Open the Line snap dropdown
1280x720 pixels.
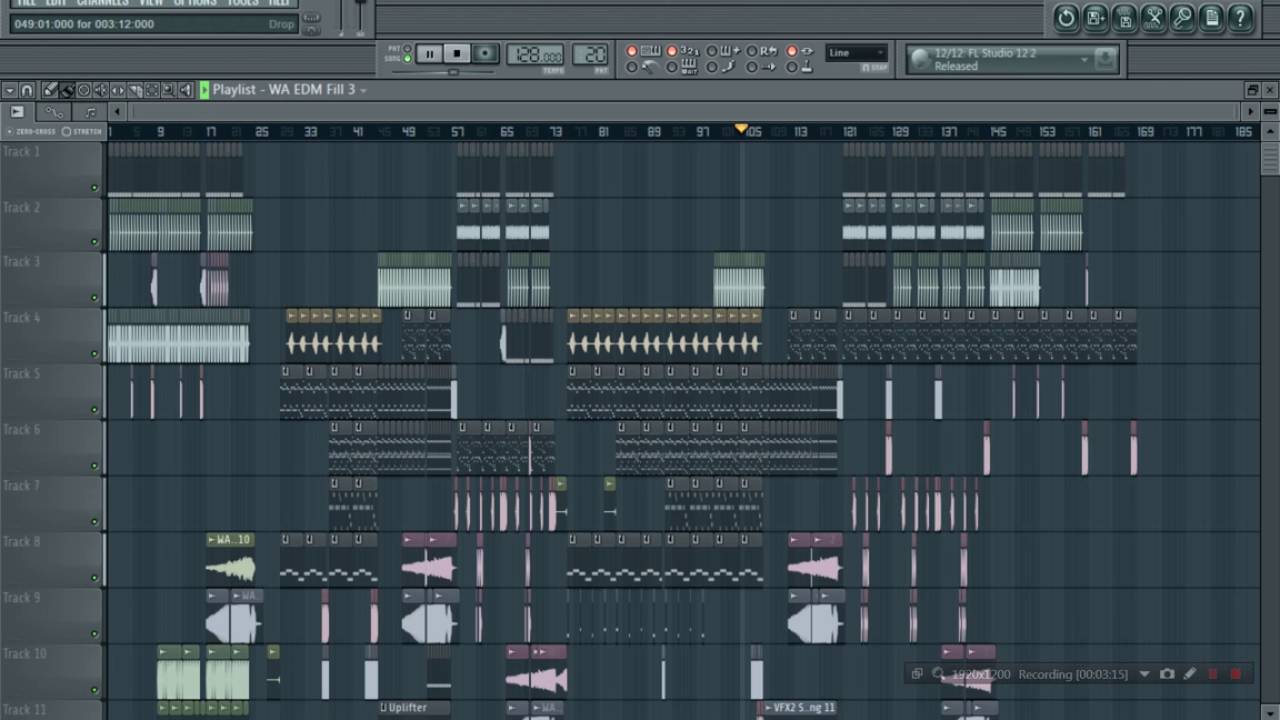[x=857, y=53]
